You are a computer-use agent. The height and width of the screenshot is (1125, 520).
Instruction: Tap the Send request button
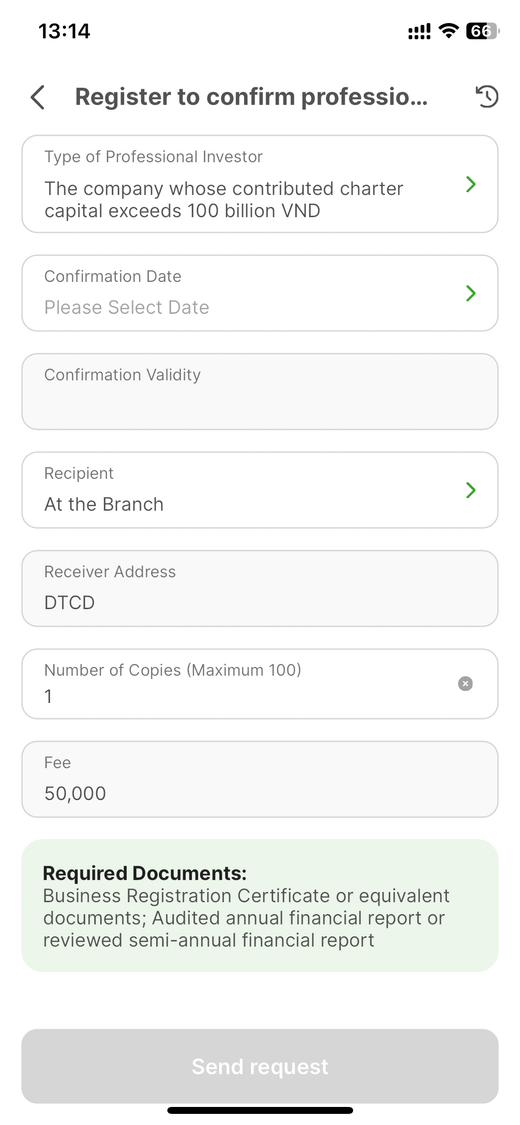point(260,1066)
